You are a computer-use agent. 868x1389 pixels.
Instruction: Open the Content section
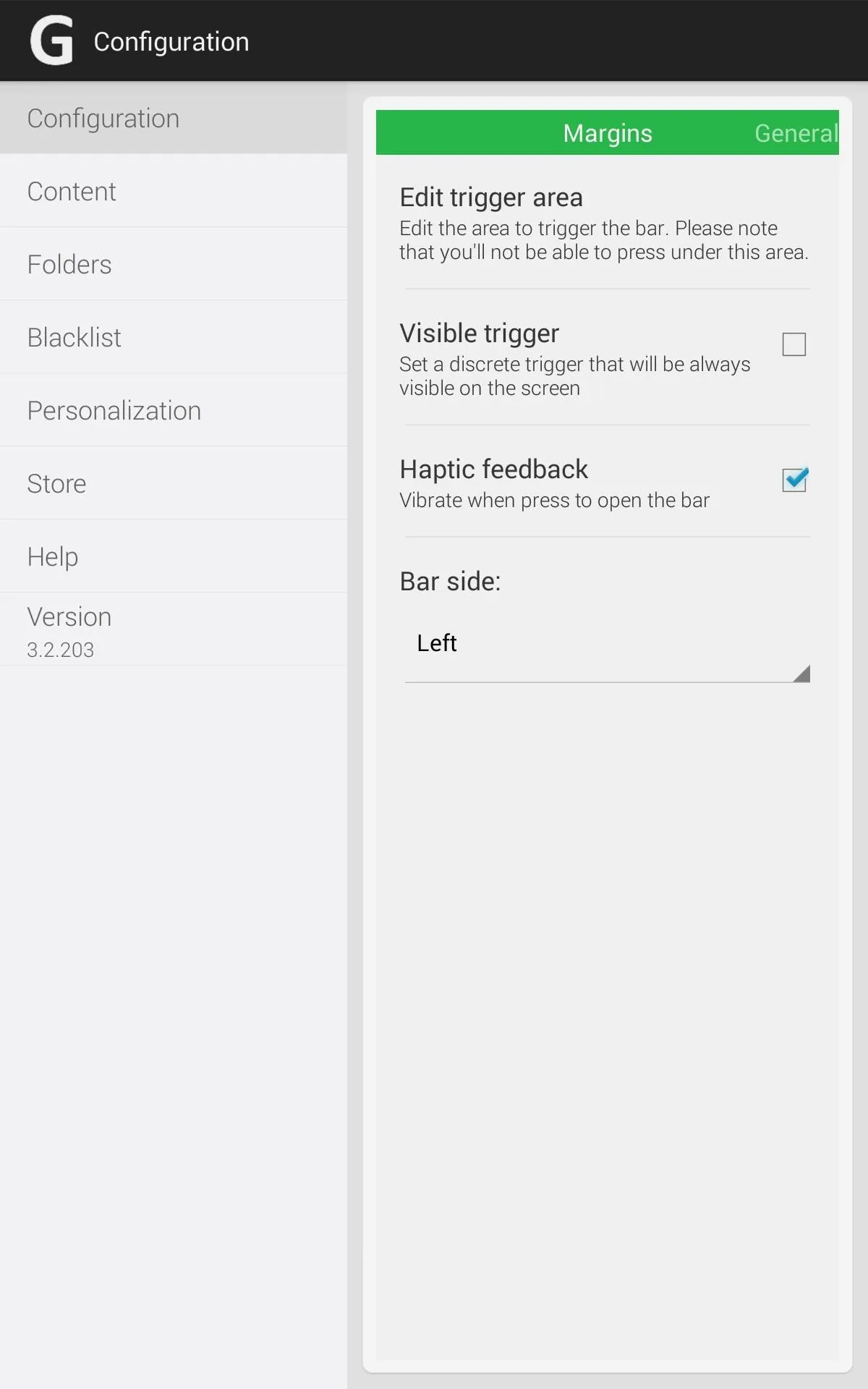coord(174,191)
